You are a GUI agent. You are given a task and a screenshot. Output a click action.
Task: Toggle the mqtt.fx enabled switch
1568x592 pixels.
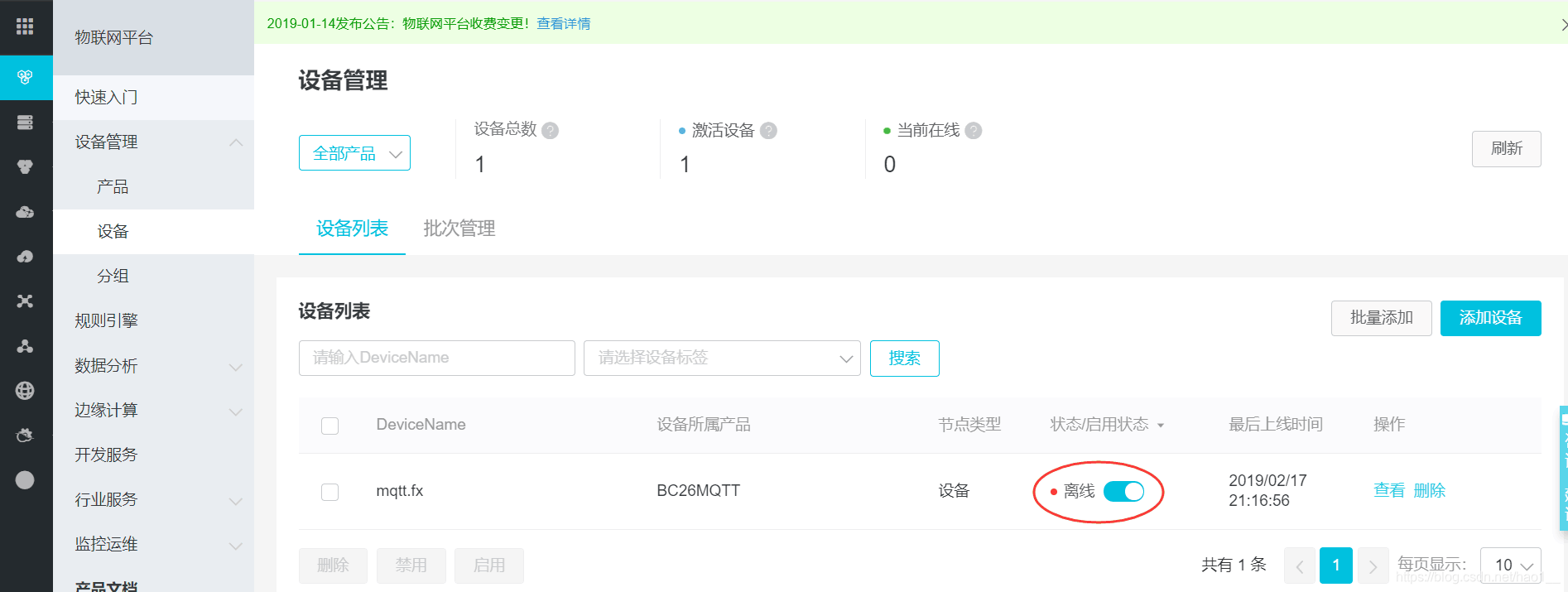point(1123,491)
